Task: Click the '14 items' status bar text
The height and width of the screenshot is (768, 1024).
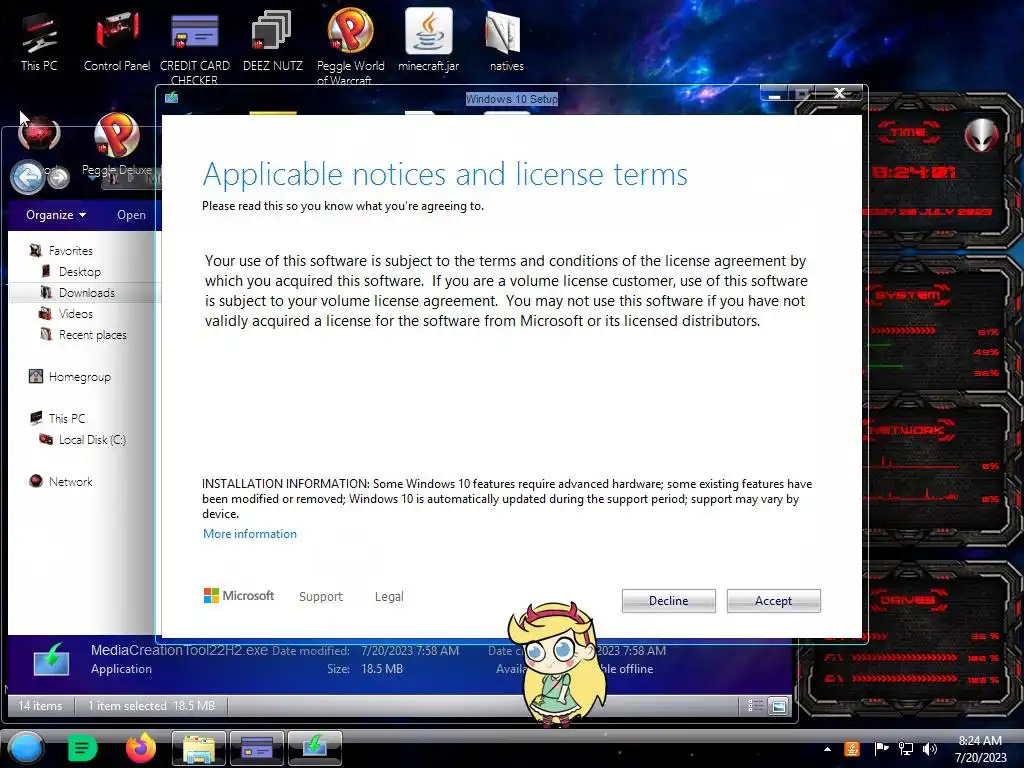Action: pyautogui.click(x=40, y=705)
